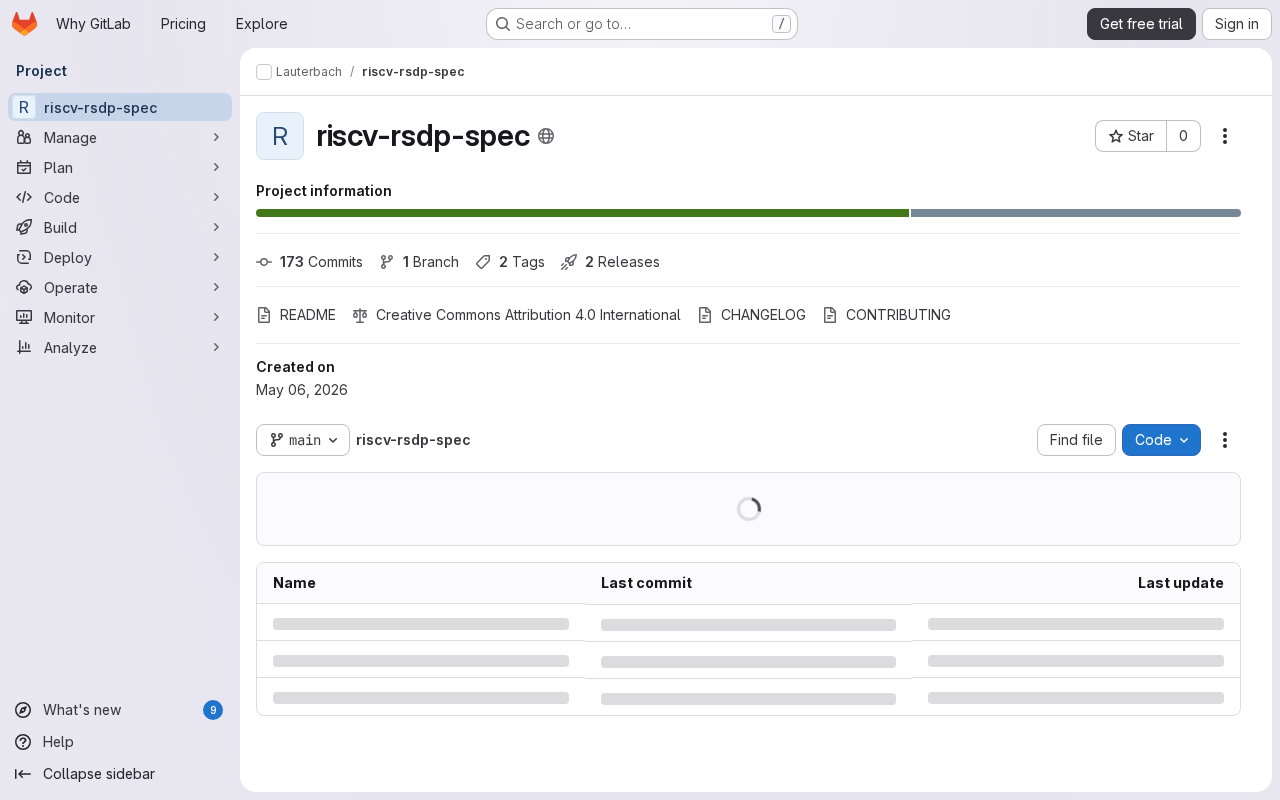This screenshot has width=1280, height=800.
Task: Open the 2 Tags link
Action: point(510,262)
